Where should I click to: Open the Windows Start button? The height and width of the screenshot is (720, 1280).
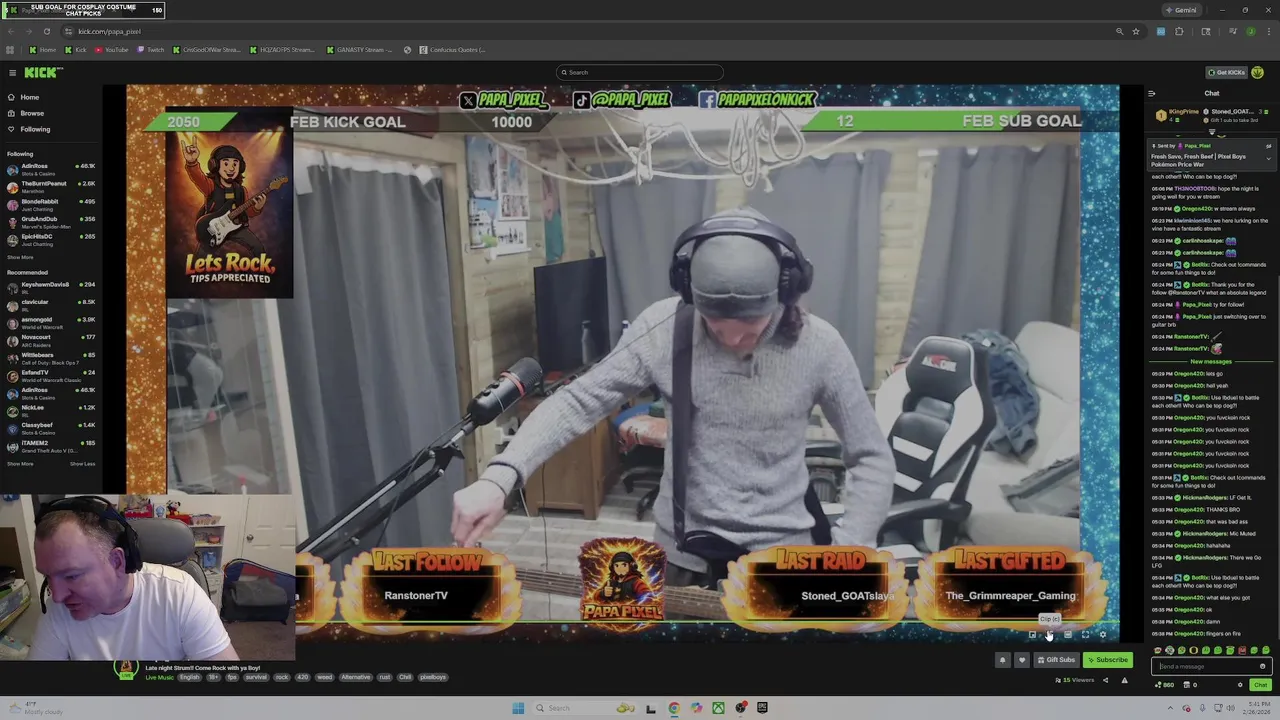518,708
